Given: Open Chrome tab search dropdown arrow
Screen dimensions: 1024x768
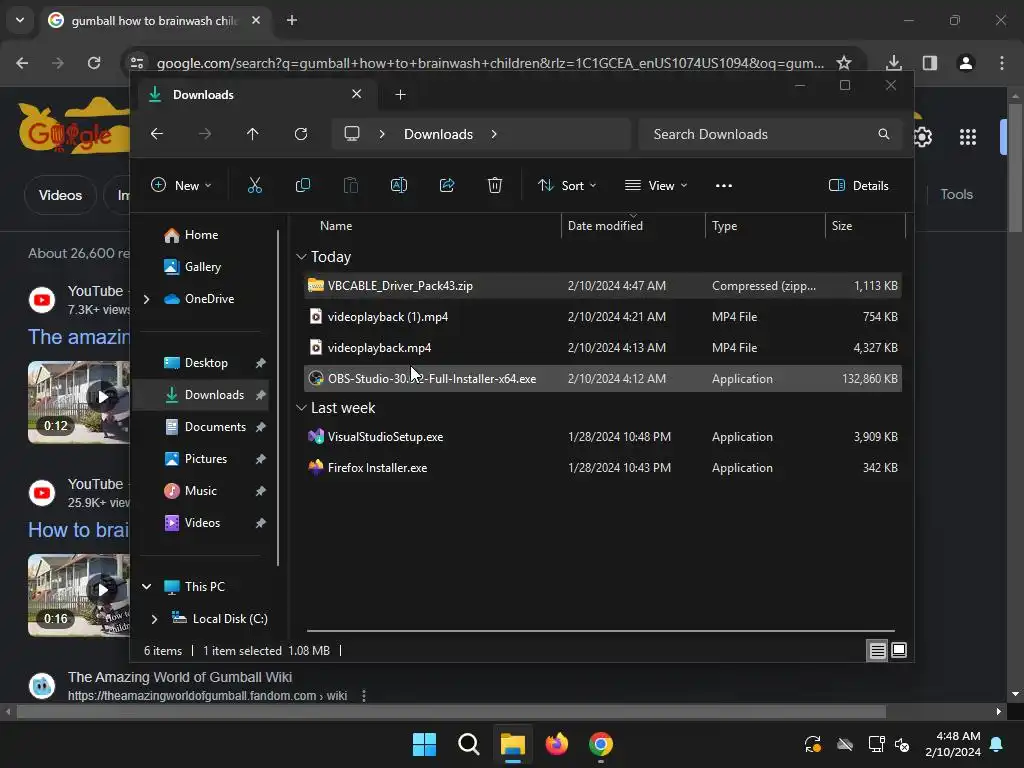Looking at the screenshot, I should [20, 20].
